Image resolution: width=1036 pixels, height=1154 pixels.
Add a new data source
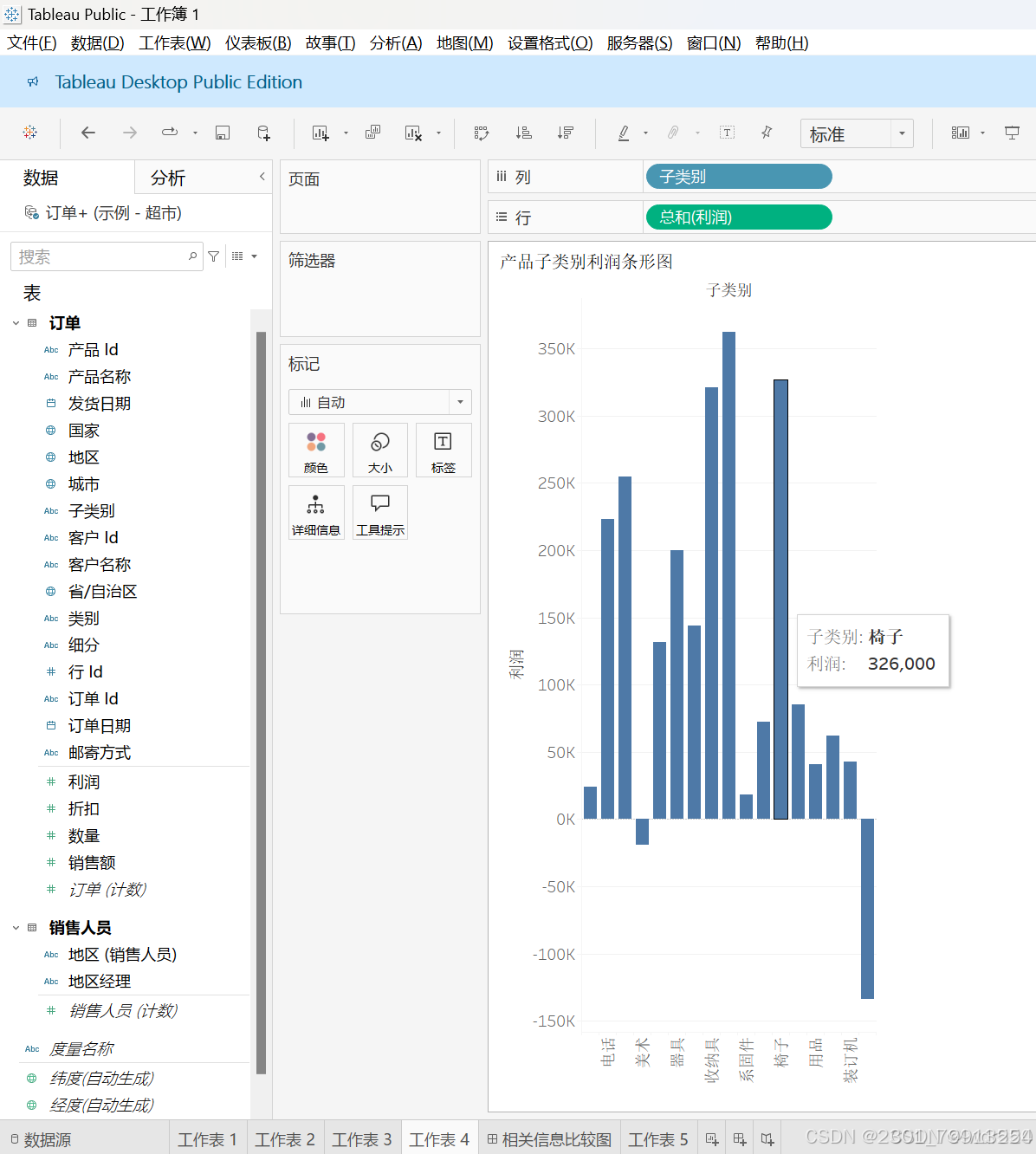coord(262,133)
